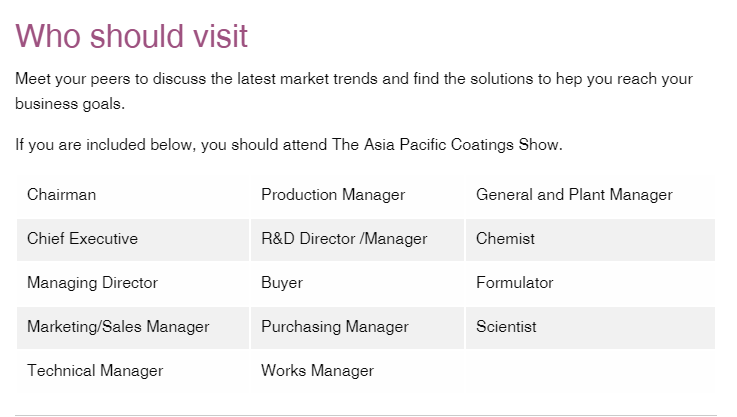Click the "business goals." text line
This screenshot has width=737, height=417.
point(70,103)
